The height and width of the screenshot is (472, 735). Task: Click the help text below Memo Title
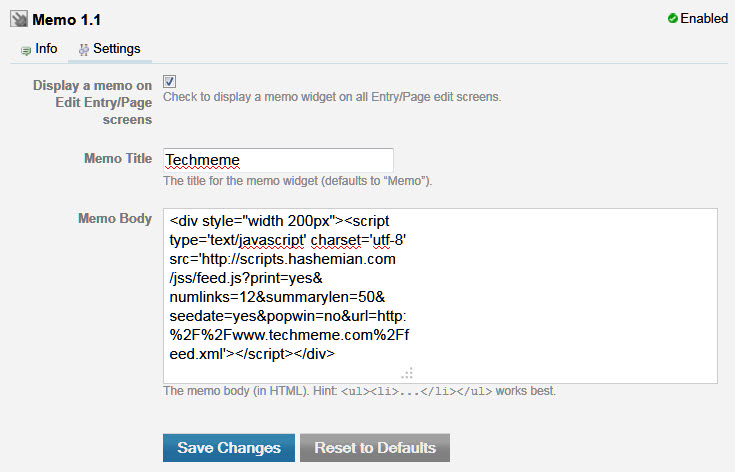point(297,181)
